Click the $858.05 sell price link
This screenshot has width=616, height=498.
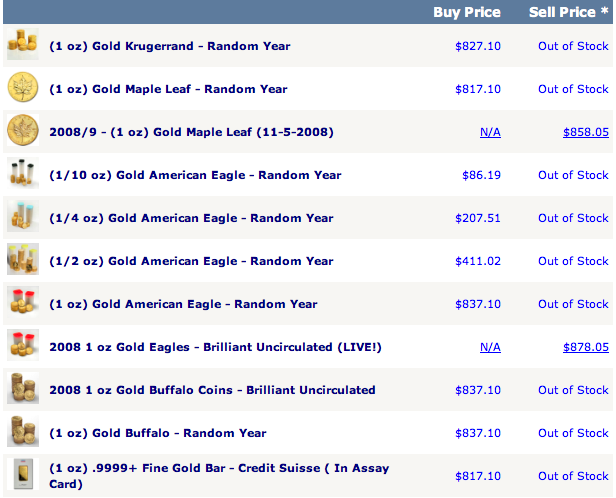(586, 132)
